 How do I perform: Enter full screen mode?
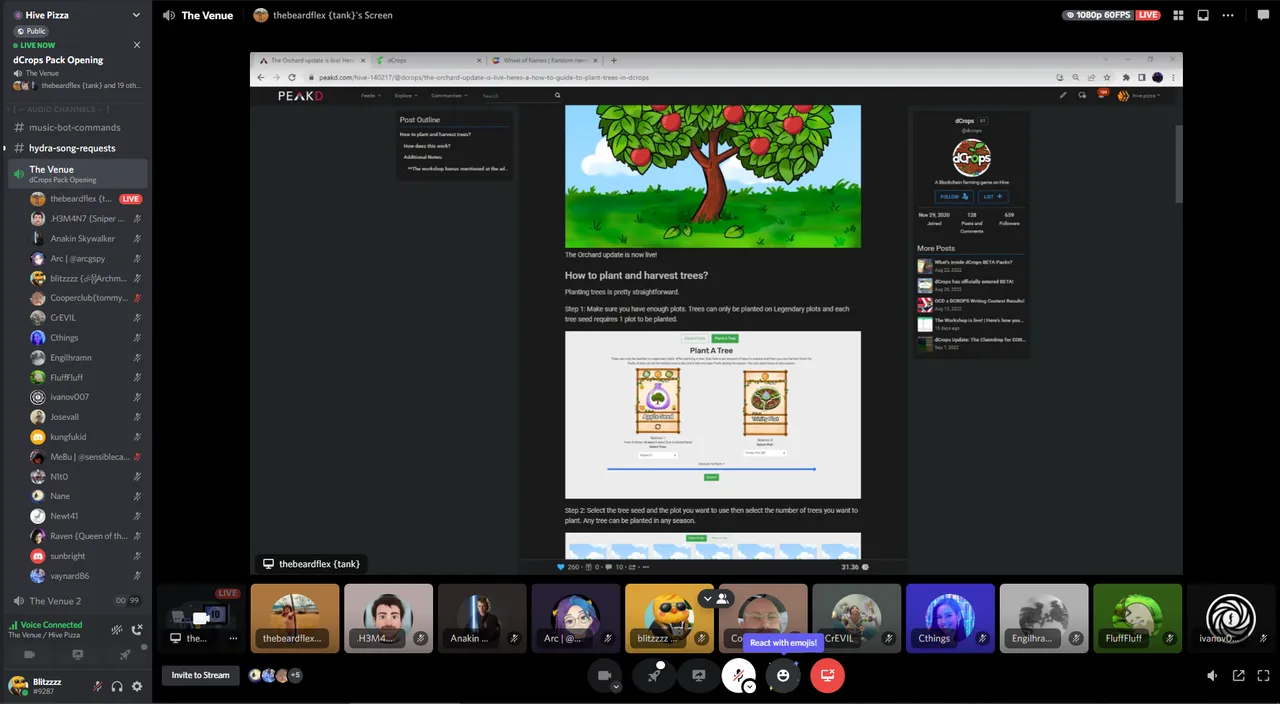[x=1263, y=676]
